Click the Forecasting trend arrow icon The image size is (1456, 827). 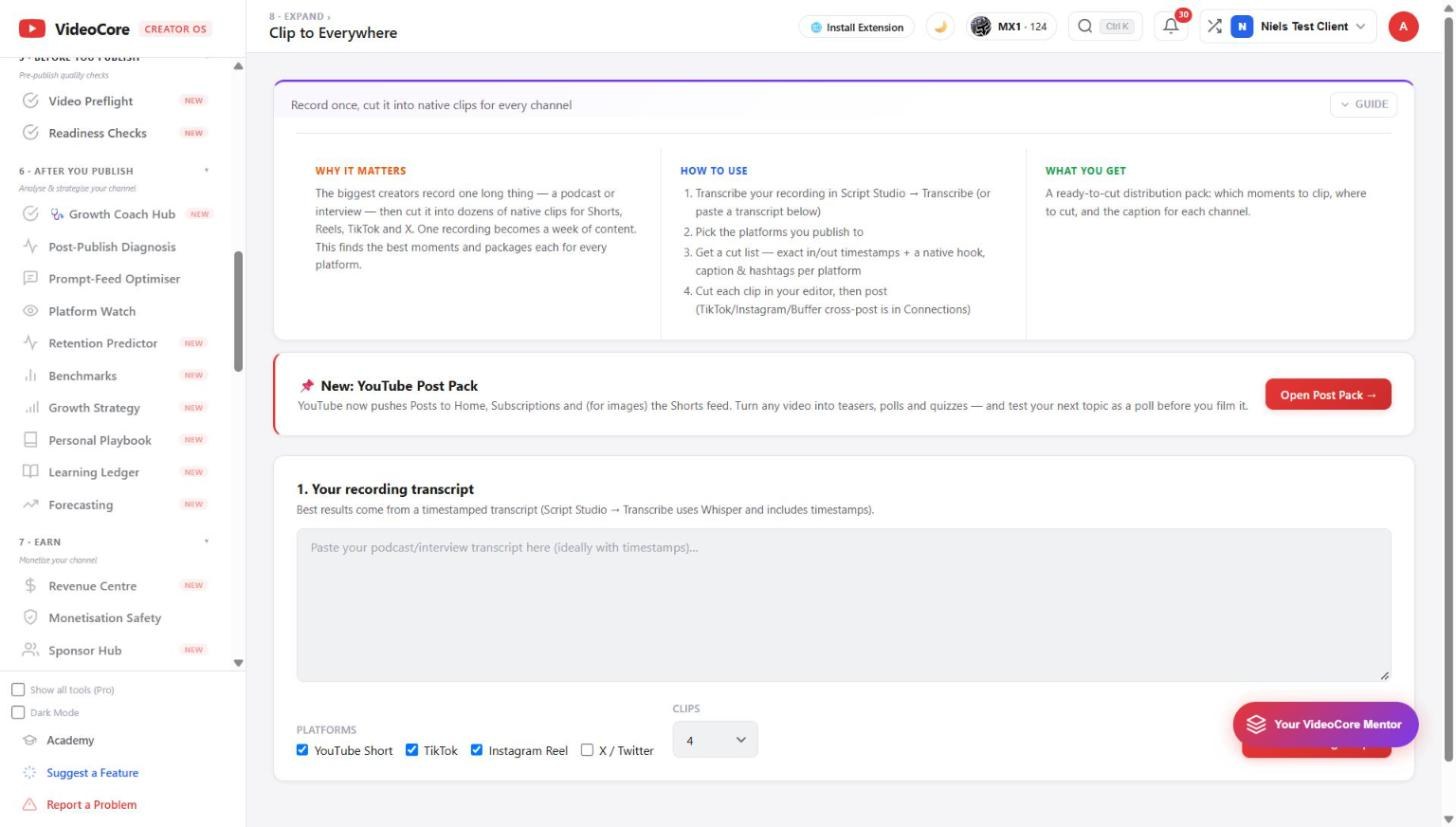[x=30, y=505]
